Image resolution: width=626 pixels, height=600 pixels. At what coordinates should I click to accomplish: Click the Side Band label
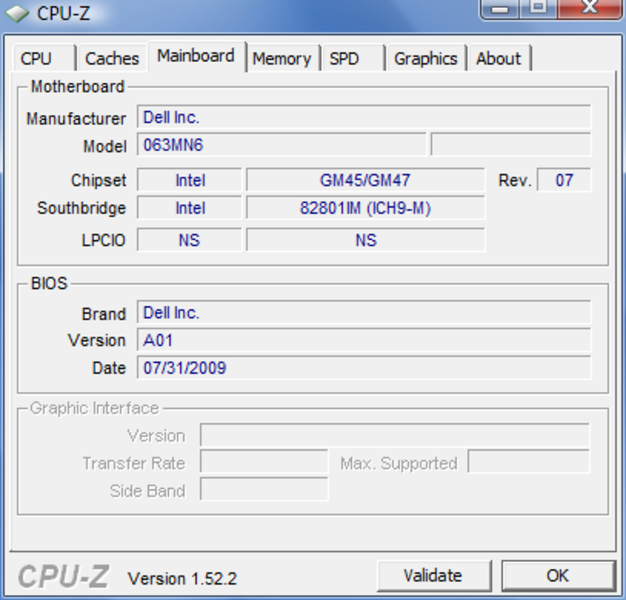click(147, 491)
